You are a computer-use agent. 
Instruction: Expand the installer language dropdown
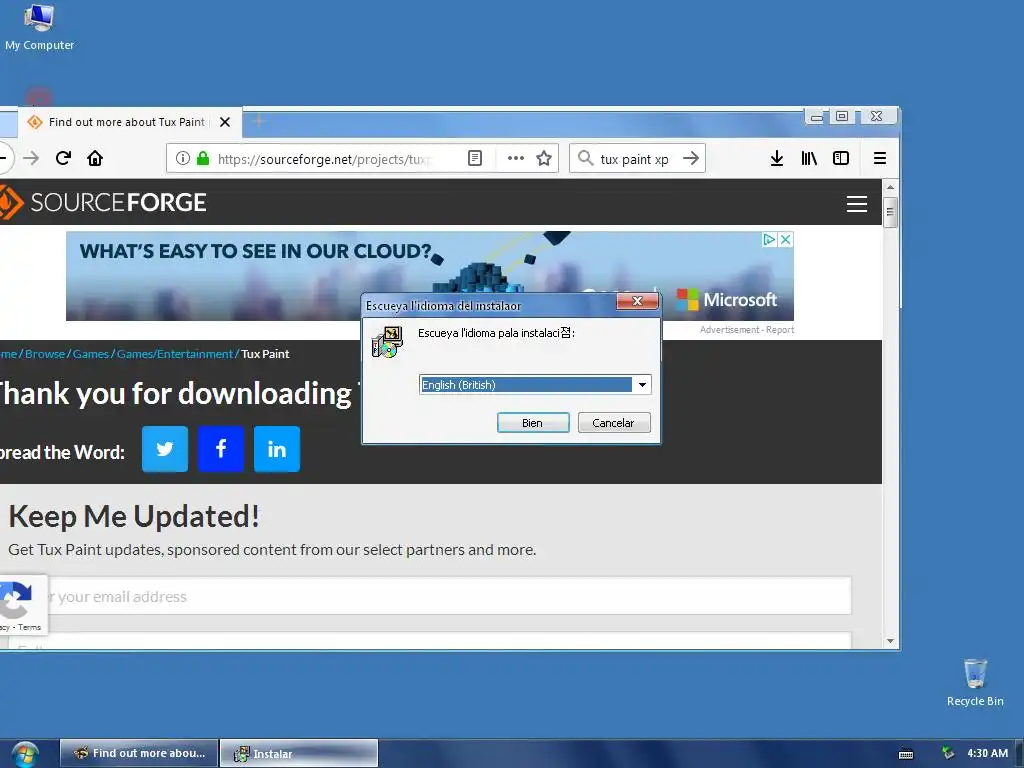click(643, 385)
